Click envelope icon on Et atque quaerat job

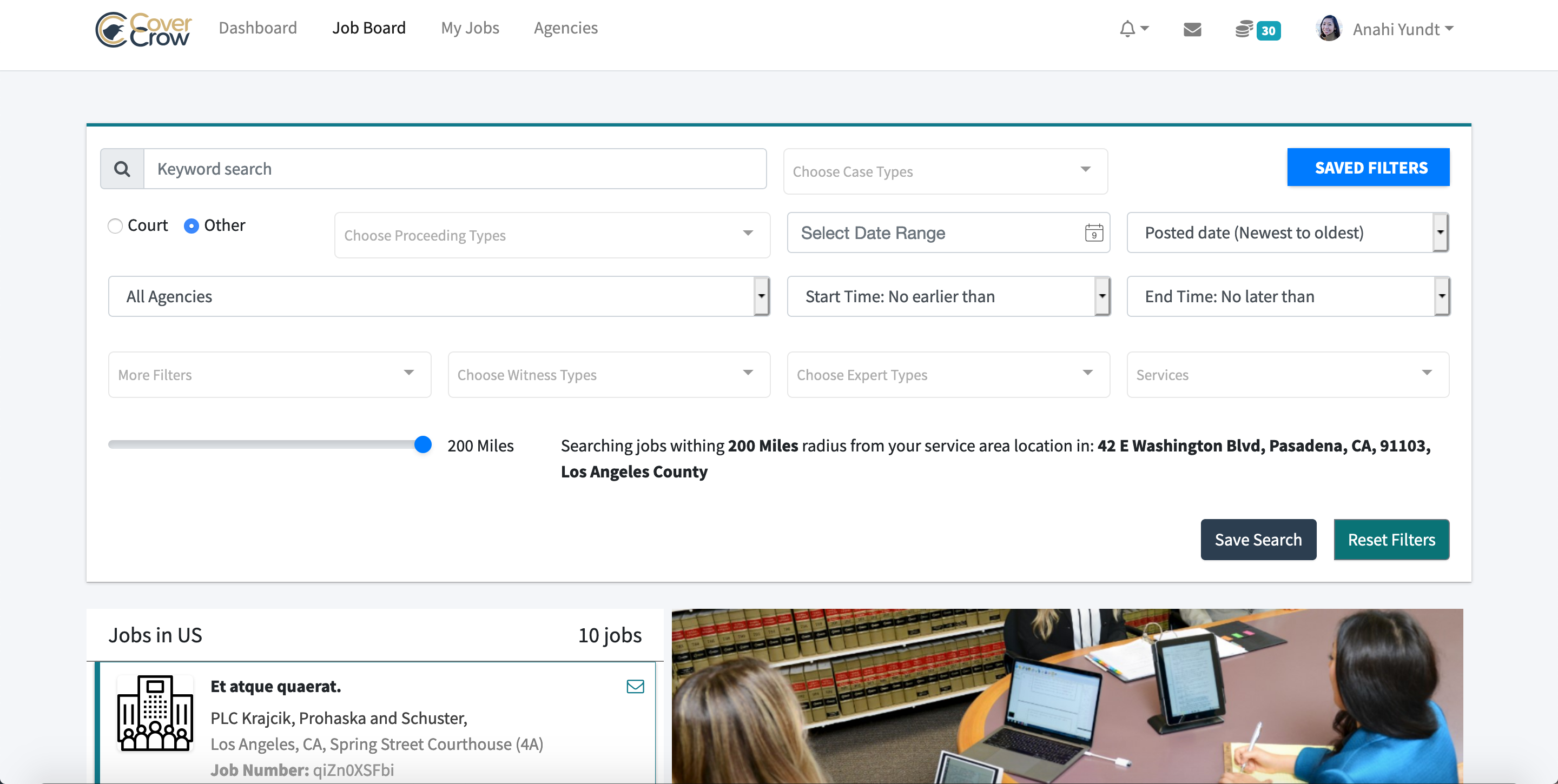[x=635, y=686]
